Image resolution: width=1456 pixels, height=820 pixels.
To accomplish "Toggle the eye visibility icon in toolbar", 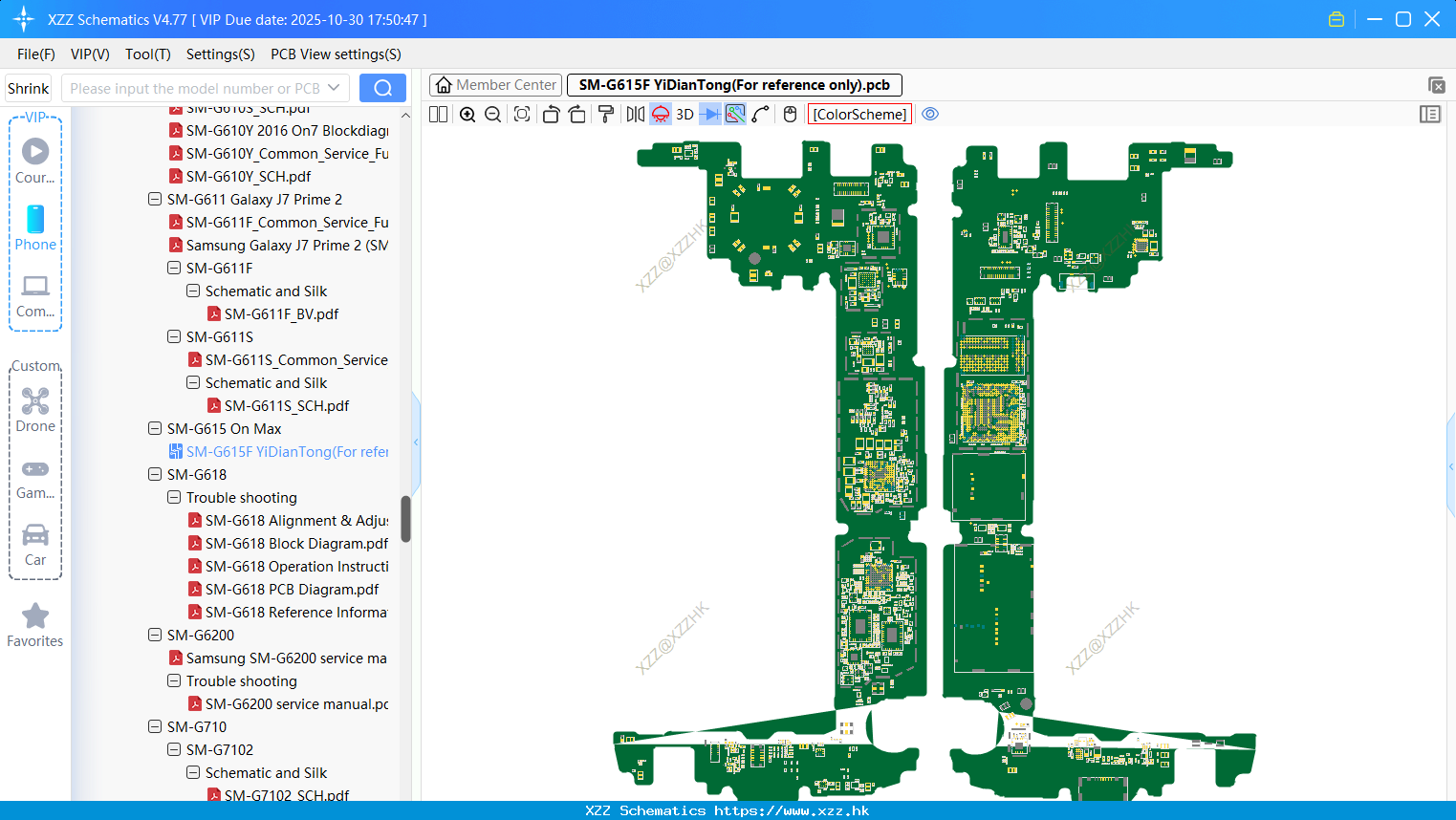I will point(930,114).
